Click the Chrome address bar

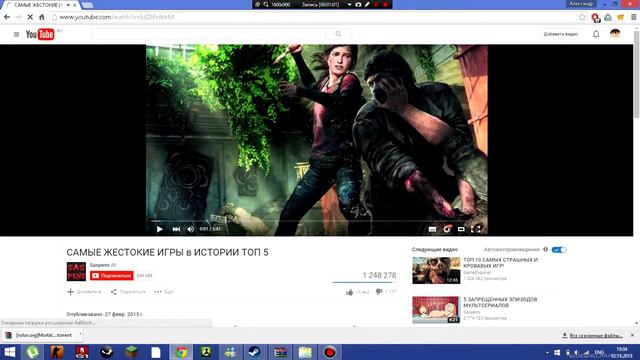coord(314,17)
